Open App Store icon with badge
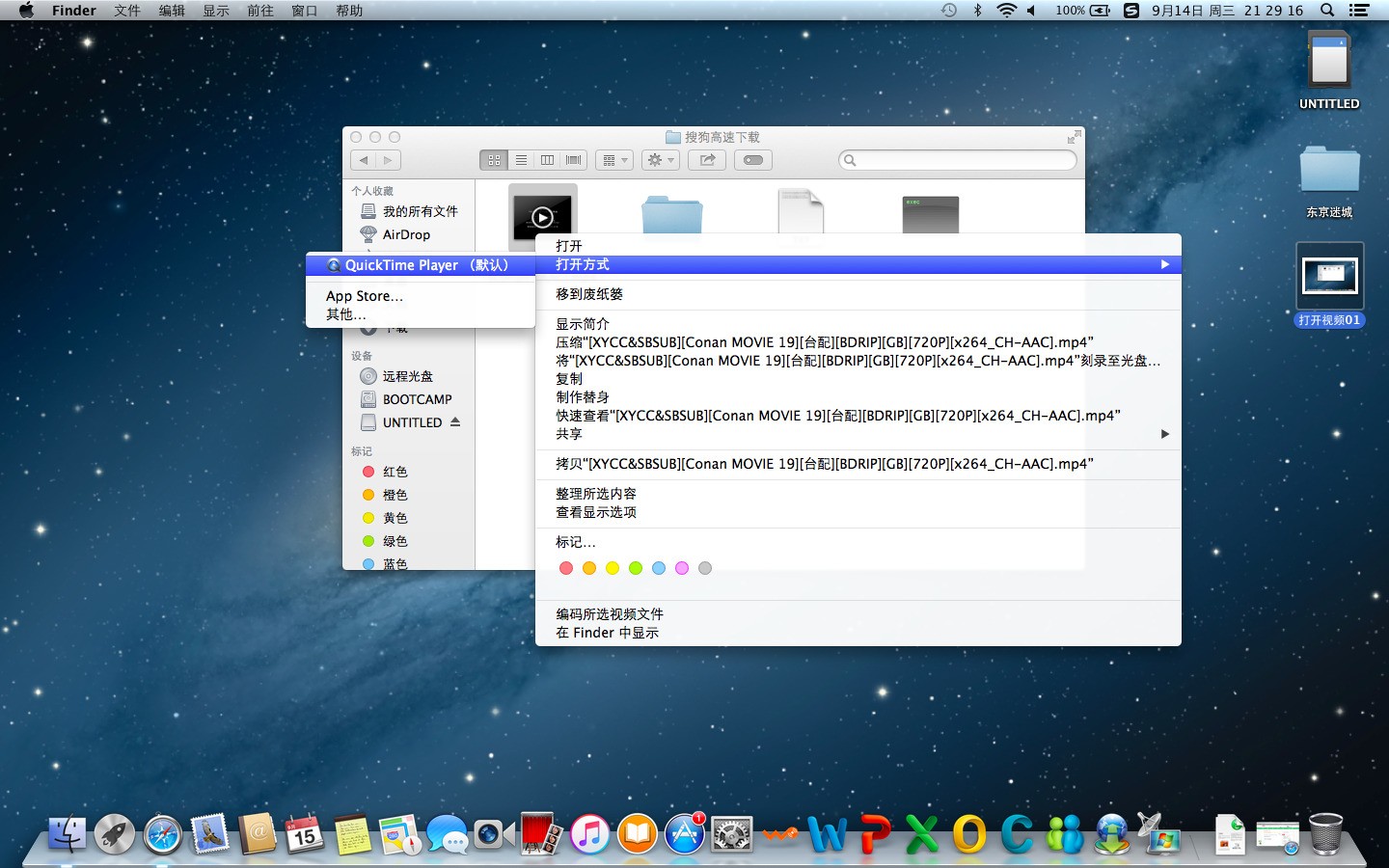Image resolution: width=1389 pixels, height=868 pixels. [685, 834]
